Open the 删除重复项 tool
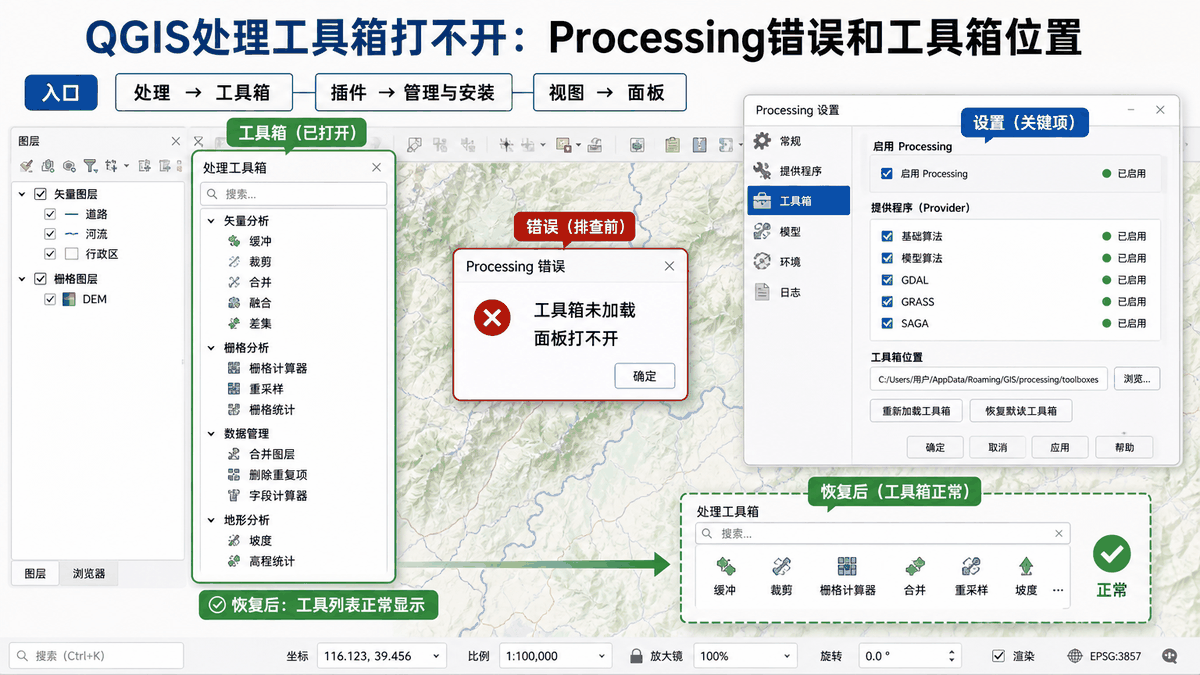 click(267, 475)
